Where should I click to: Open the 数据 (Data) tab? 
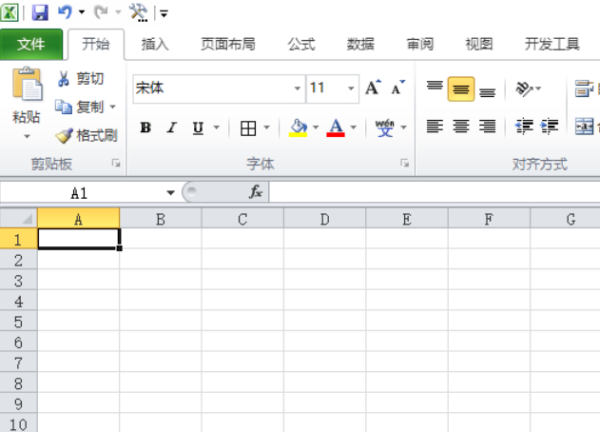click(360, 44)
